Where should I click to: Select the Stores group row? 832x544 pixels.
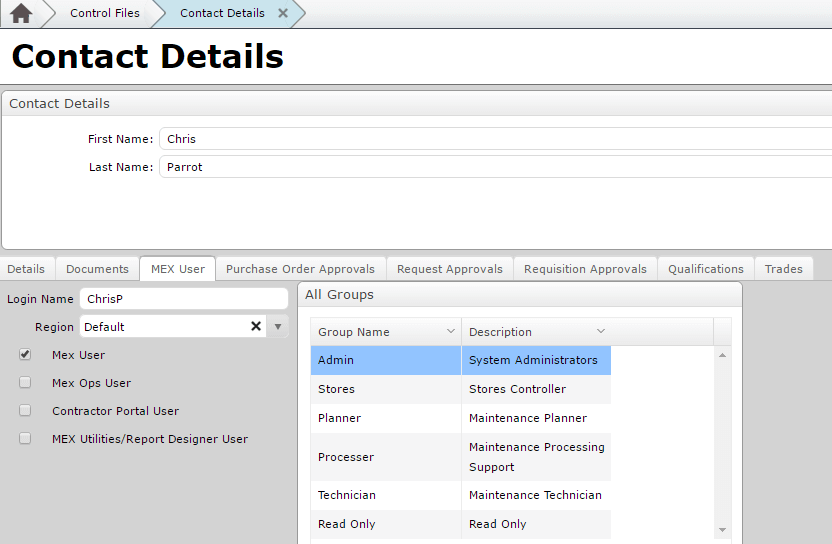pyautogui.click(x=461, y=389)
